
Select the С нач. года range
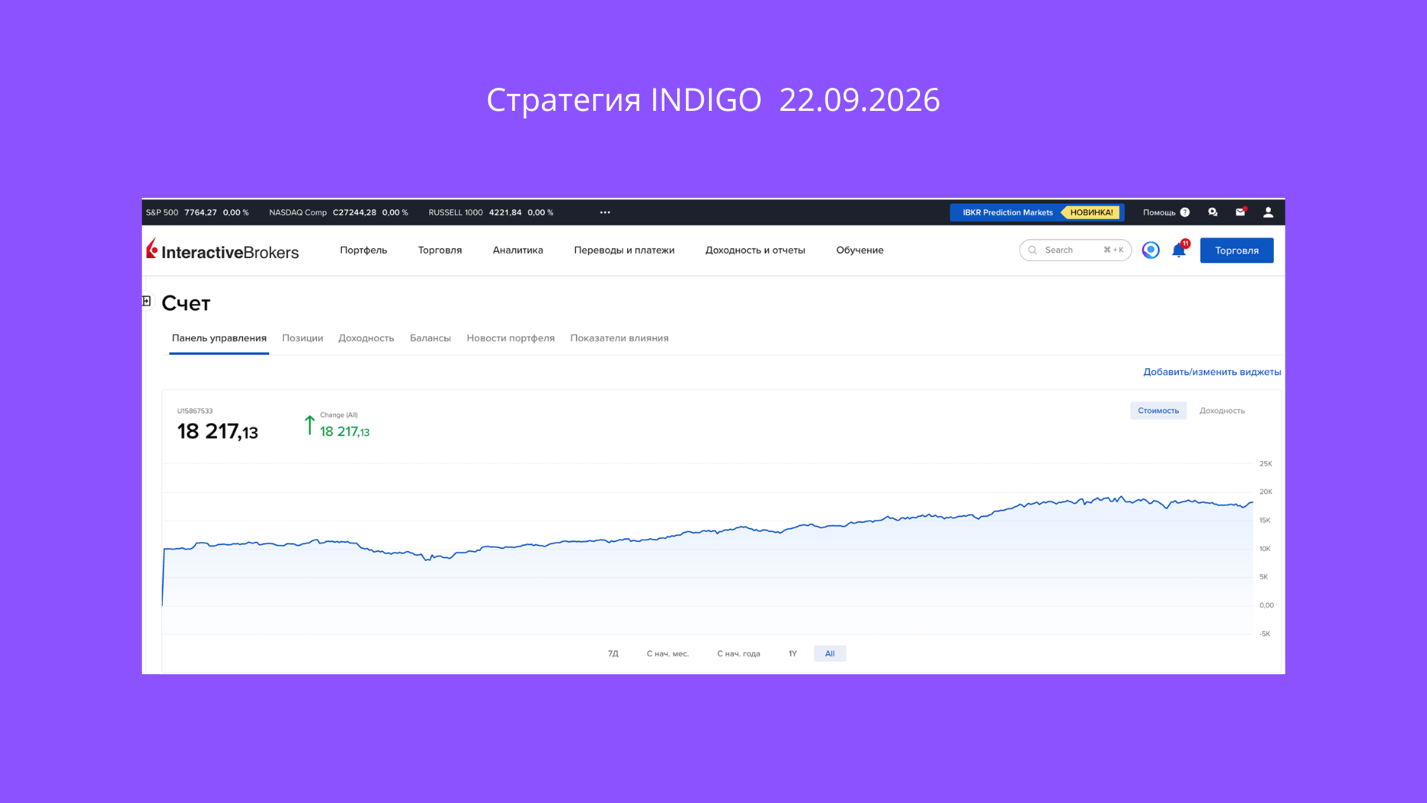(x=739, y=654)
